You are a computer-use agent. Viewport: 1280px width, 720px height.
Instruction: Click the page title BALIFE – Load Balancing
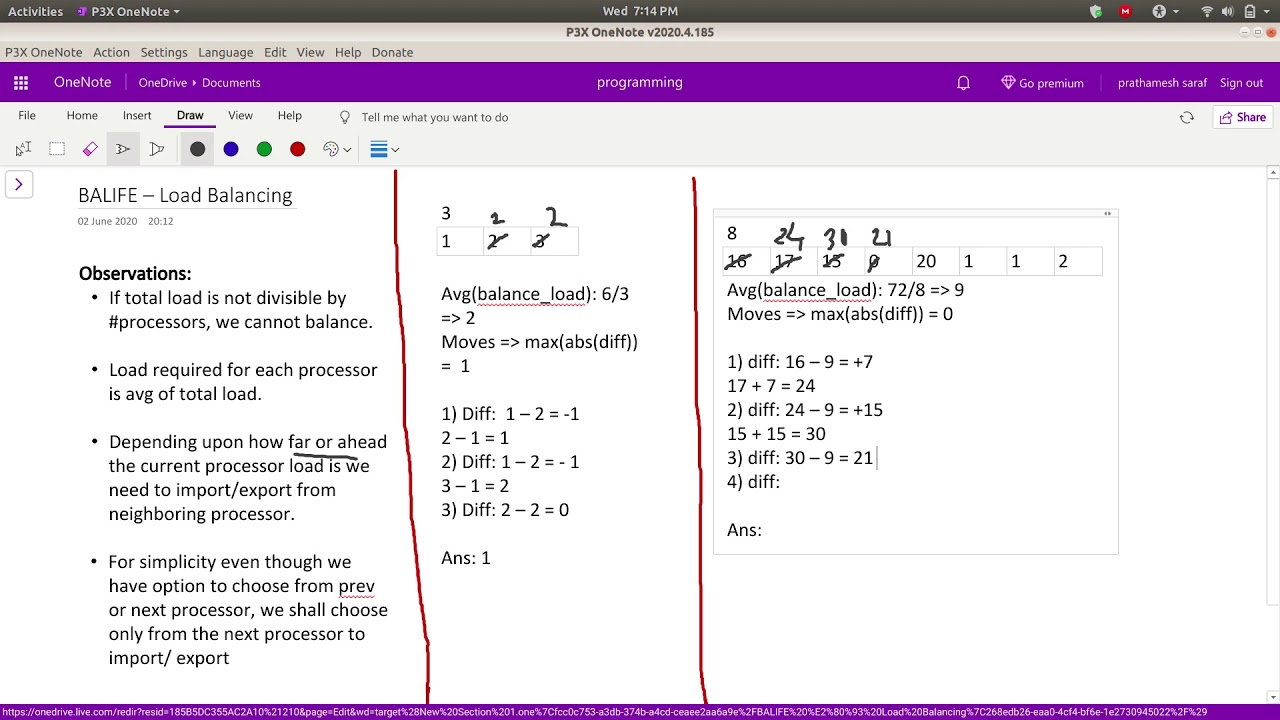click(185, 195)
